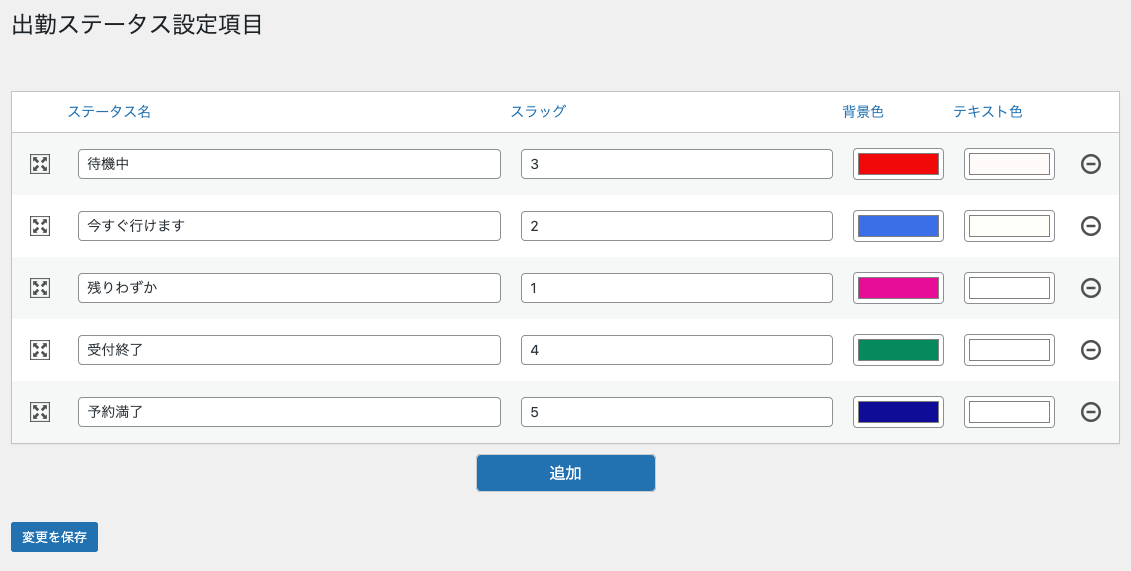Remove the 待機中 status row
1131x571 pixels.
(1091, 164)
